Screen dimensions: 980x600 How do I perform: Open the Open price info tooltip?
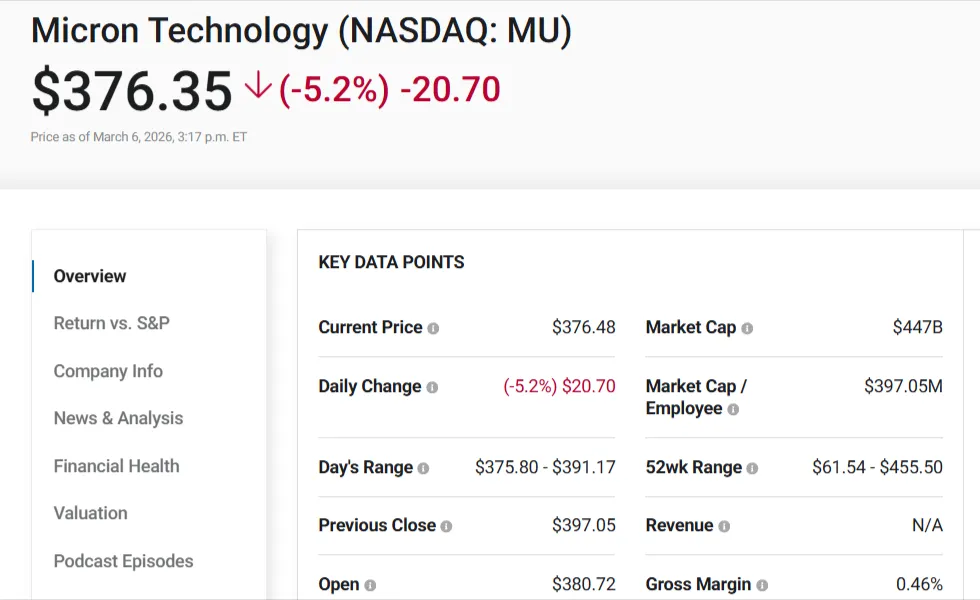click(368, 584)
